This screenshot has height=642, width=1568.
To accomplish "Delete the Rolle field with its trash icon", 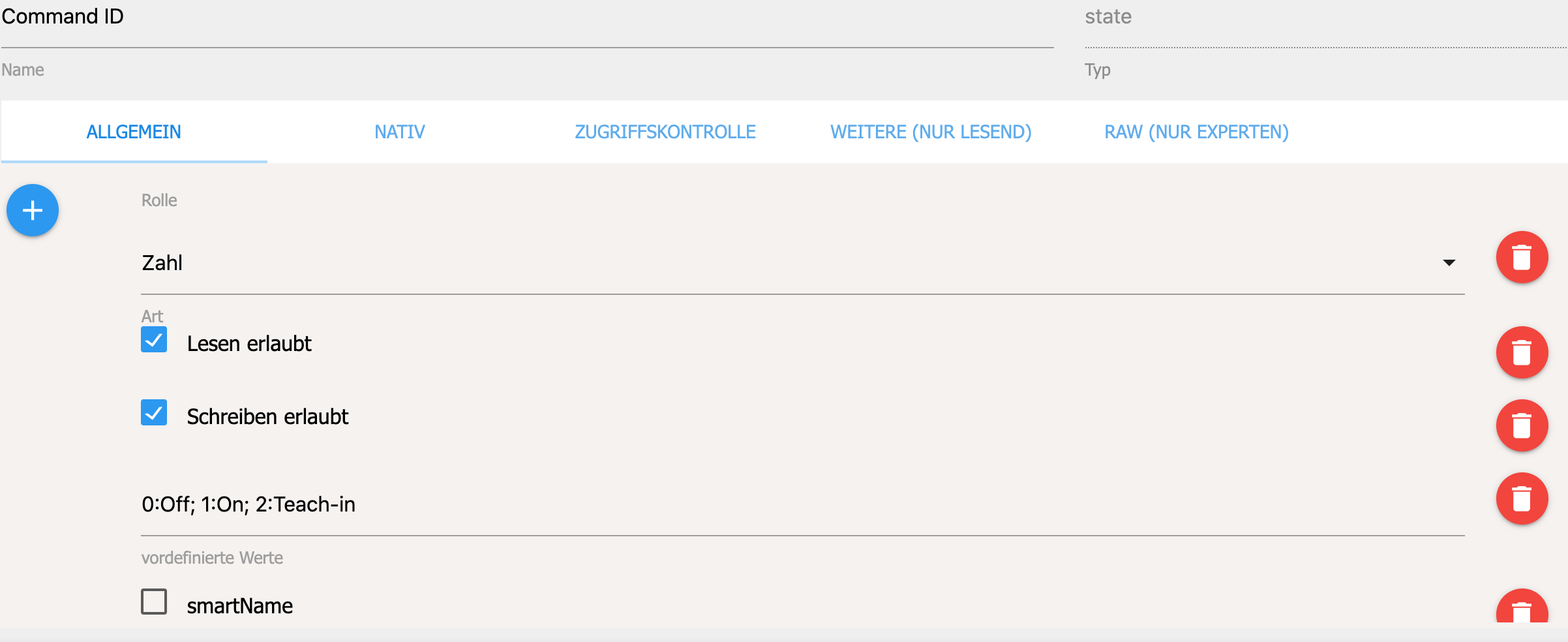I will (1522, 257).
